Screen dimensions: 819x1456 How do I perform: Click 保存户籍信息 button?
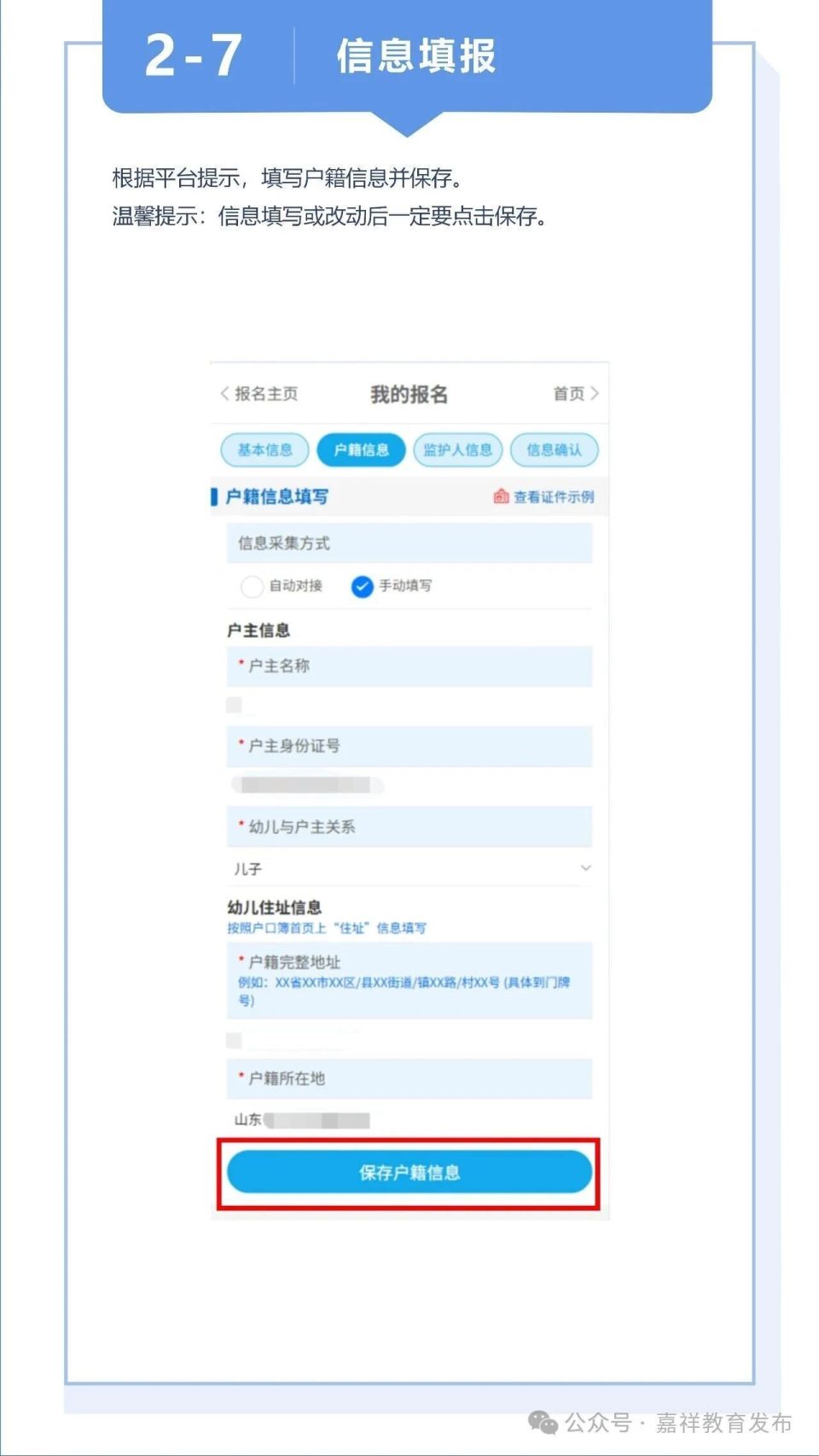[x=409, y=1173]
